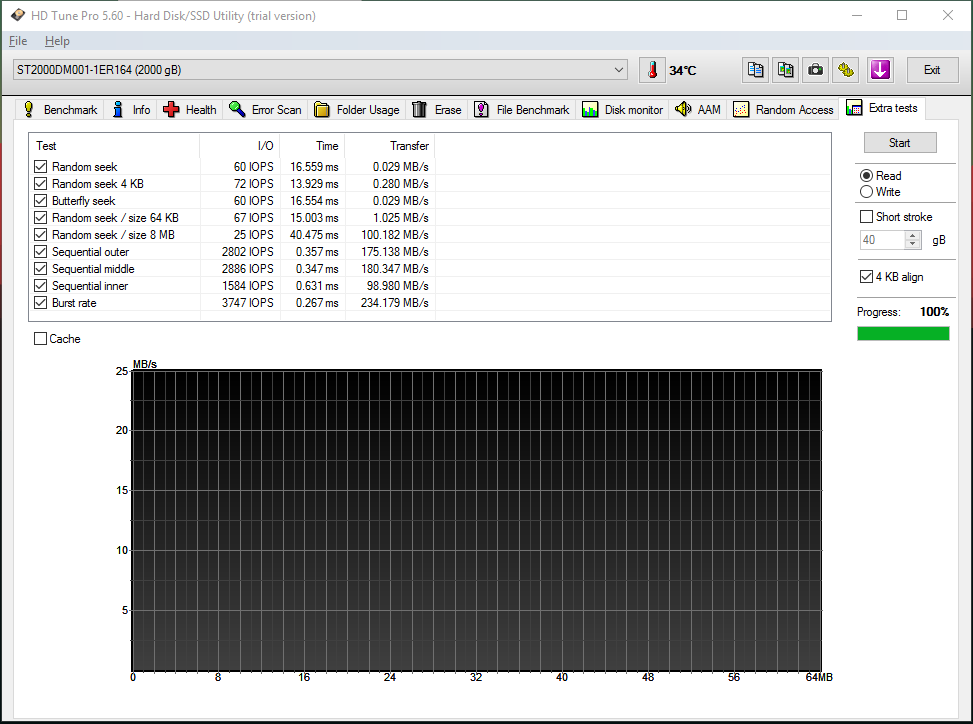The width and height of the screenshot is (973, 724).
Task: Click the 98.980 MB/s transfer value
Action: [398, 285]
